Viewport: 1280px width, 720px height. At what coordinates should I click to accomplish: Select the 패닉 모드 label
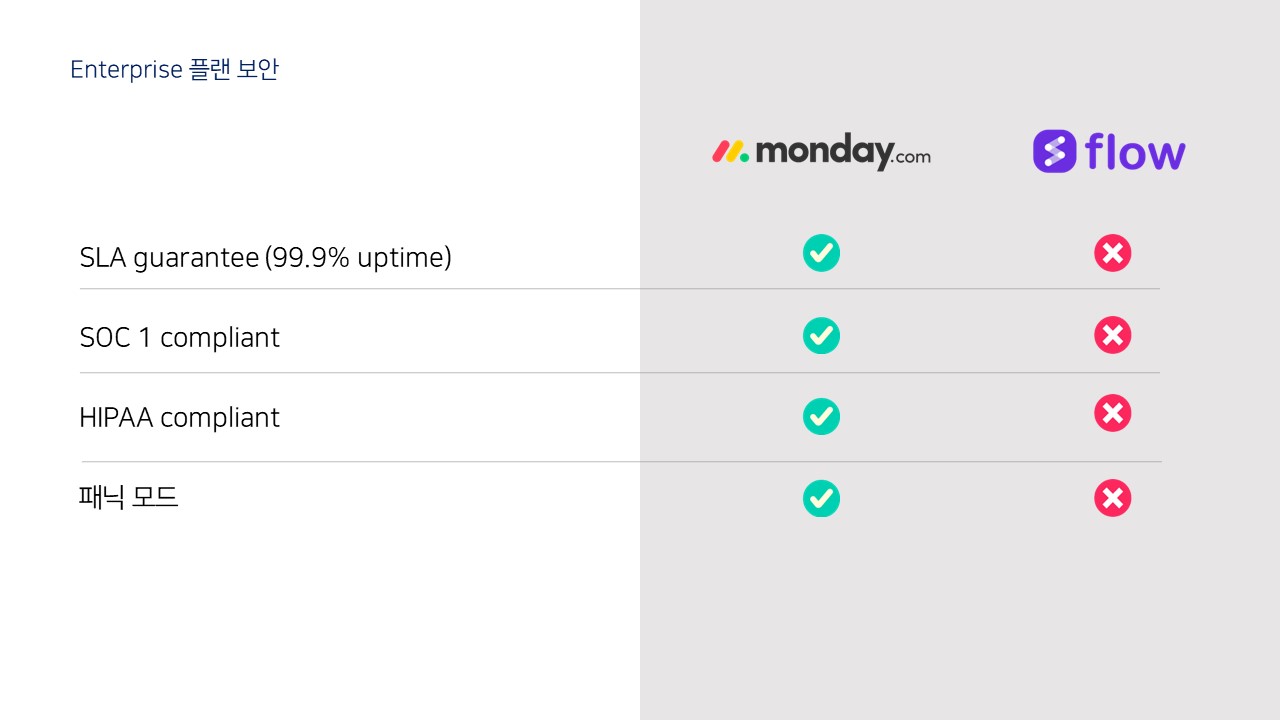(x=129, y=497)
